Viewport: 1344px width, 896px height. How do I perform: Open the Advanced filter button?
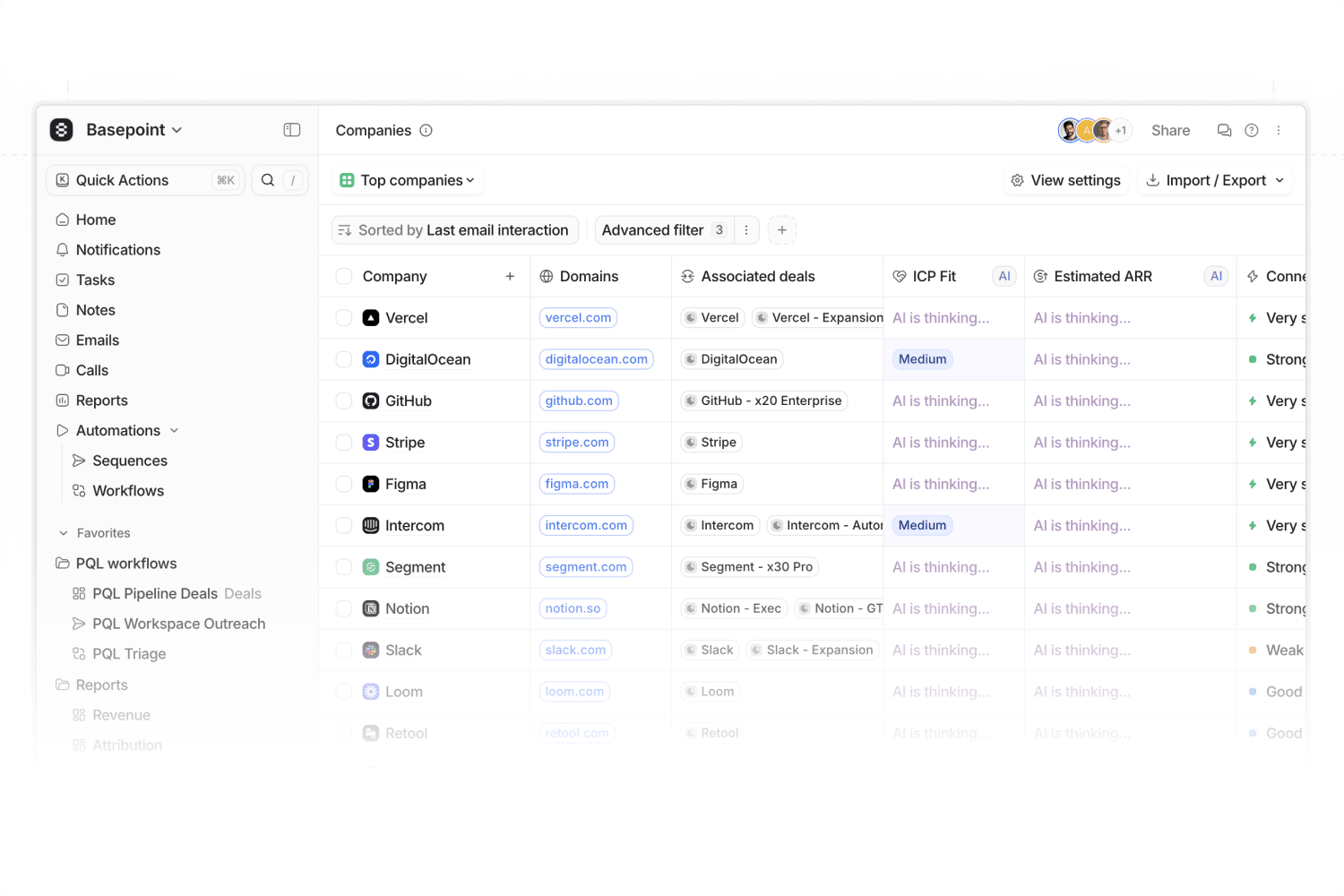point(664,230)
